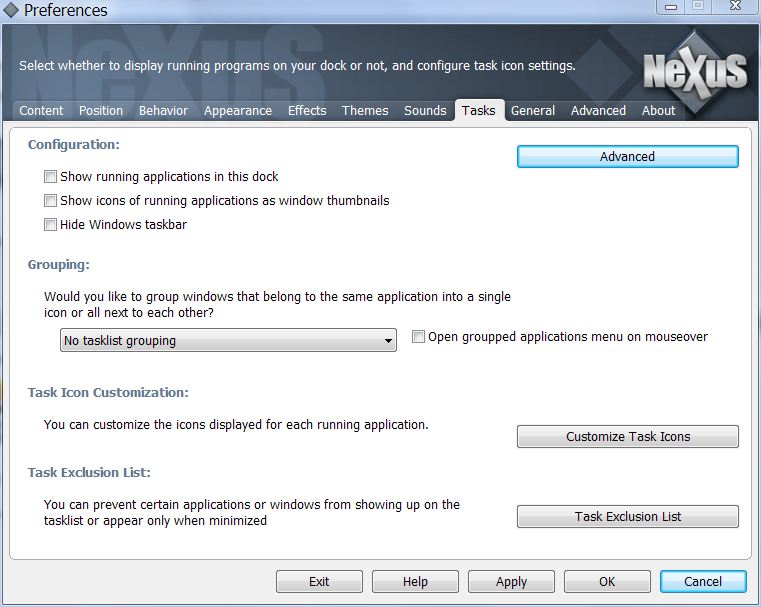Viewport: 761px width, 607px height.
Task: Open the Task Exclusion List
Action: 627,517
